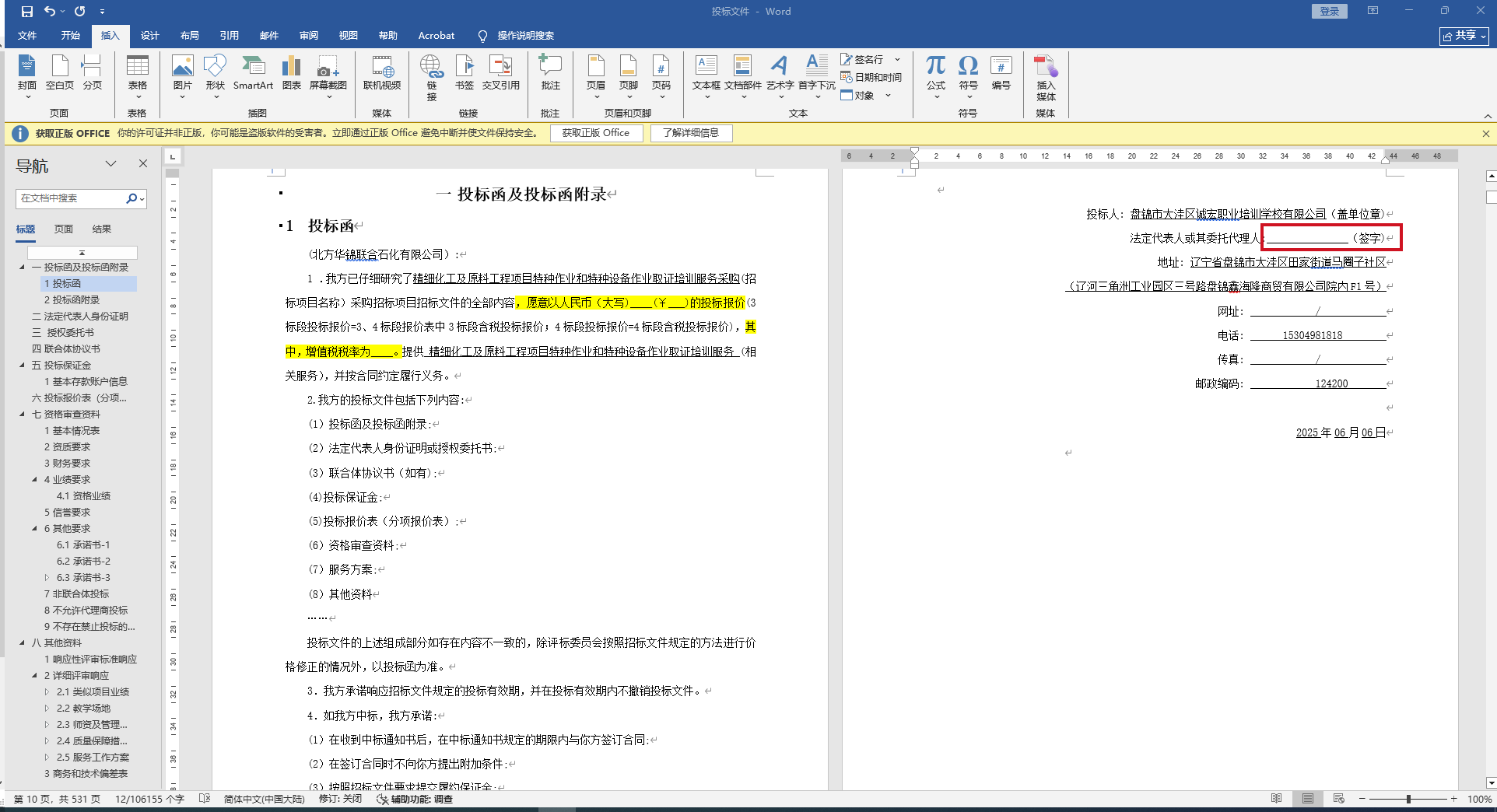The width and height of the screenshot is (1497, 812).
Task: Click the 获取正版 Office button
Action: pyautogui.click(x=596, y=133)
